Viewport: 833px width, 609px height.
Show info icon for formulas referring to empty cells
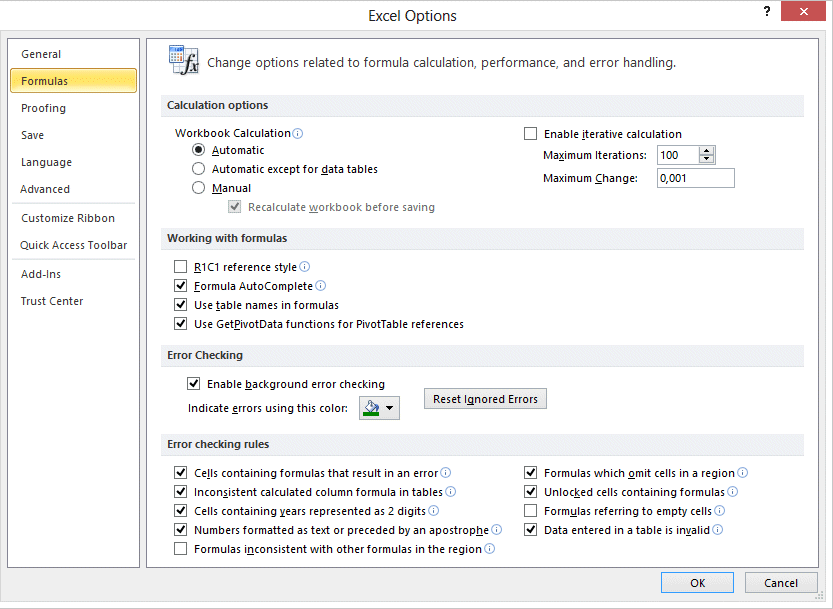(x=719, y=511)
